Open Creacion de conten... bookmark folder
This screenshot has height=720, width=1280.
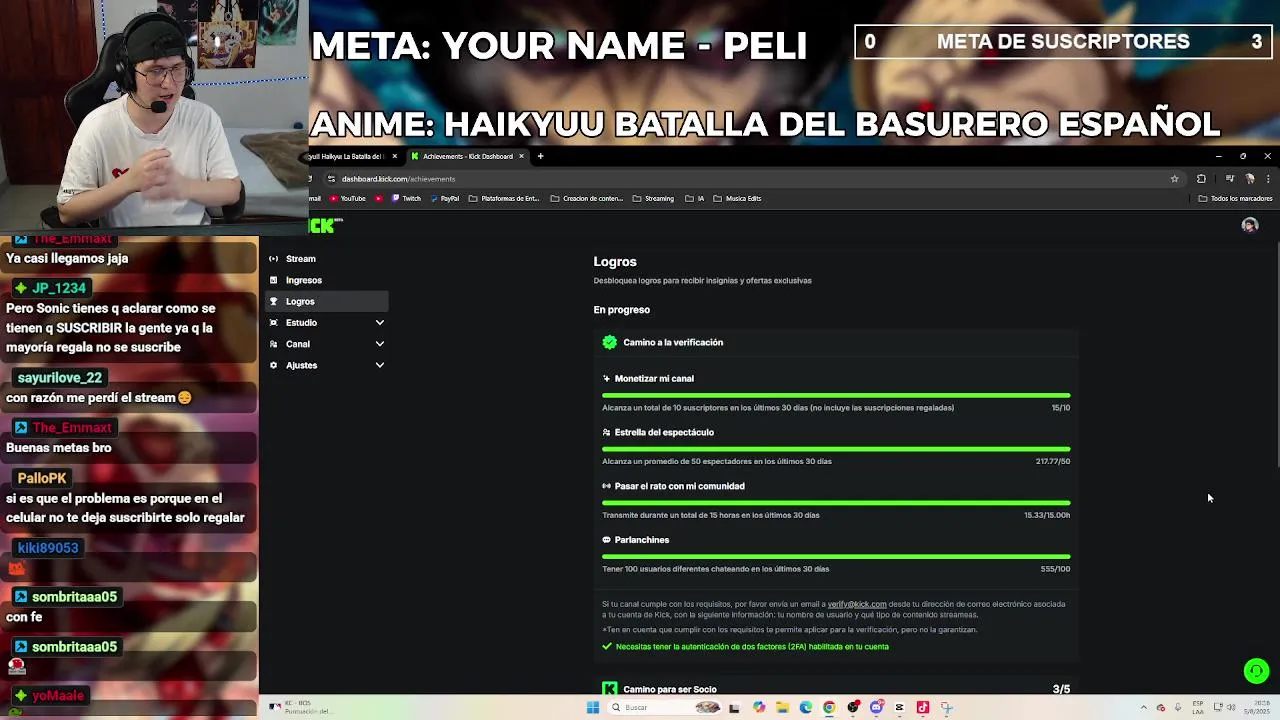tap(587, 198)
